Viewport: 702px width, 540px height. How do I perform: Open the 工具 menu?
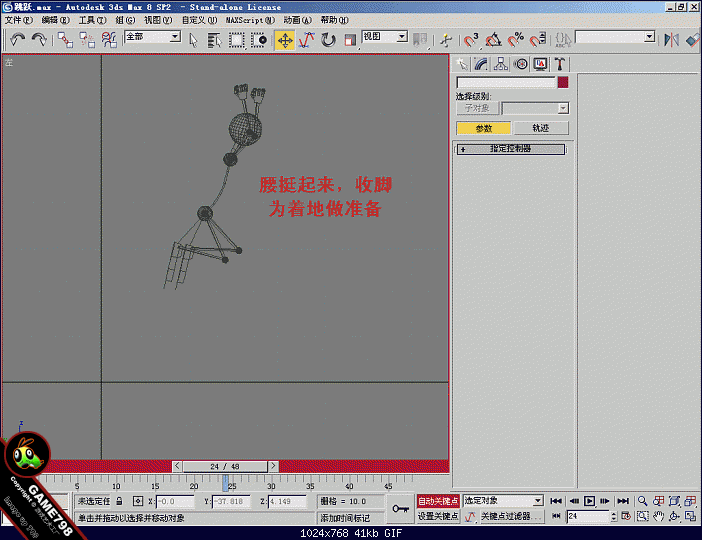coord(92,20)
